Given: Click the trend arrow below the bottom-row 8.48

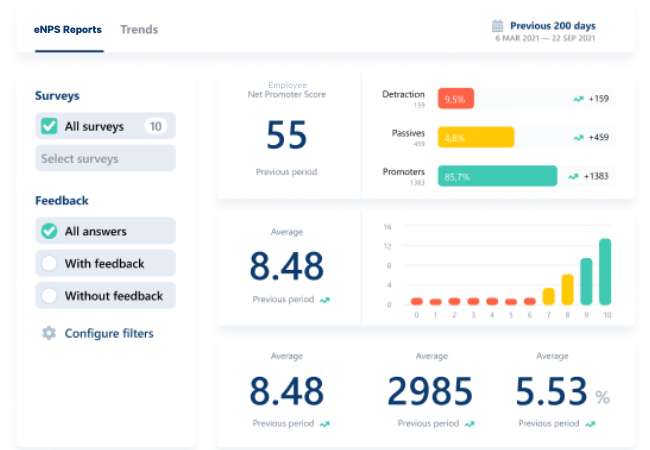Looking at the screenshot, I should [325, 424].
